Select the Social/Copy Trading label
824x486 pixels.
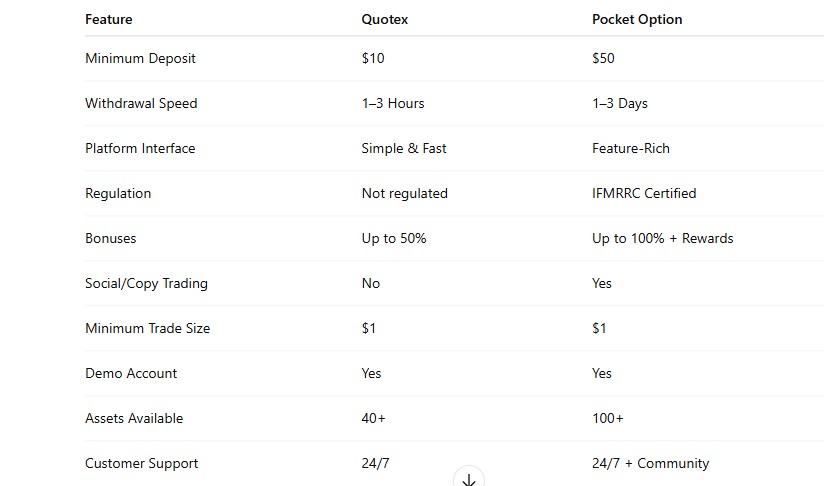147,284
